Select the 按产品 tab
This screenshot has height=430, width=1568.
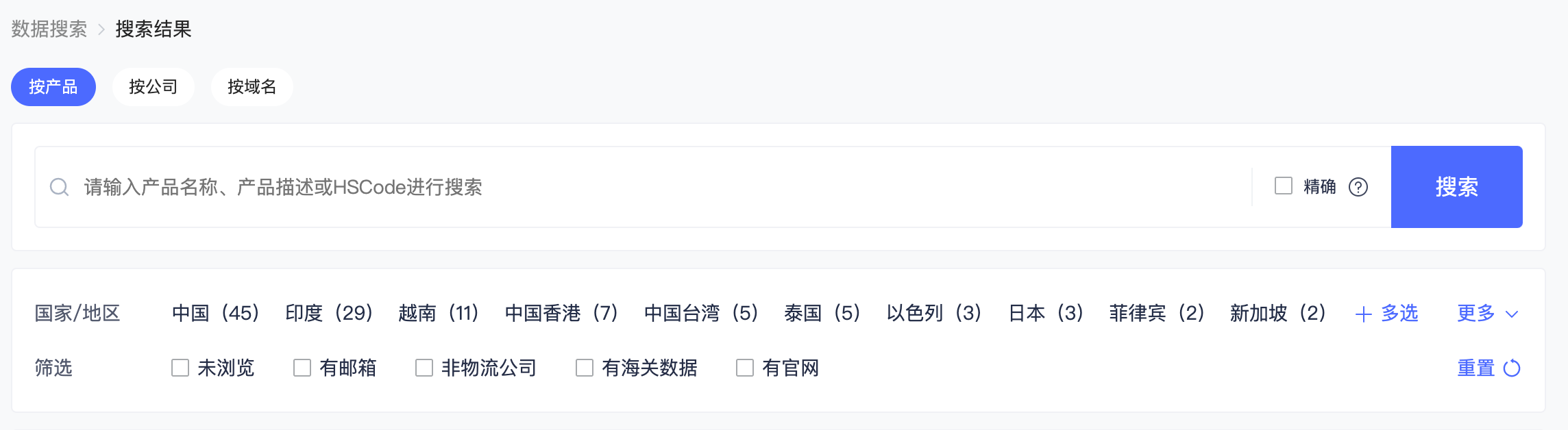point(53,87)
